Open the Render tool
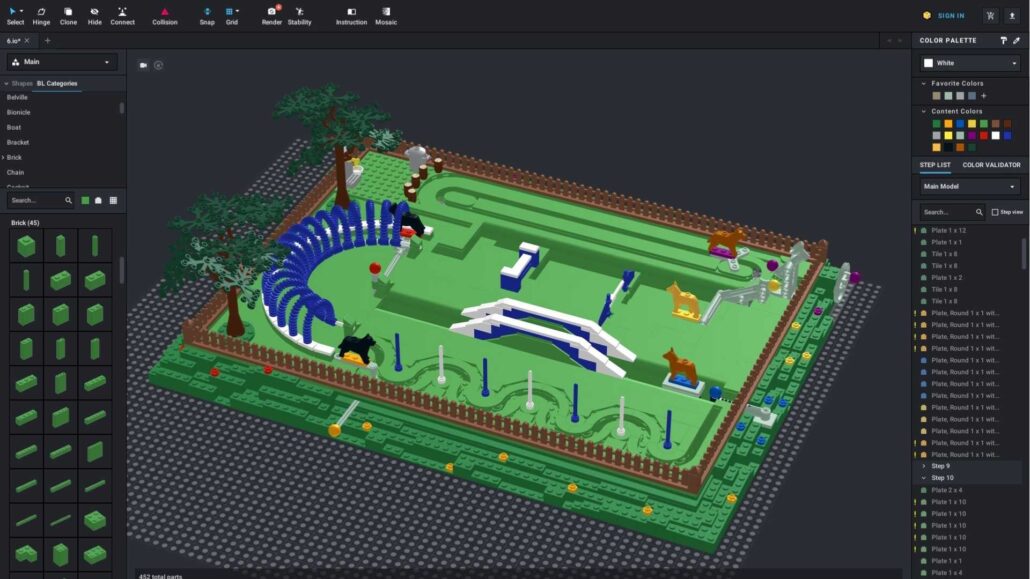The width and height of the screenshot is (1030, 579). 272,15
